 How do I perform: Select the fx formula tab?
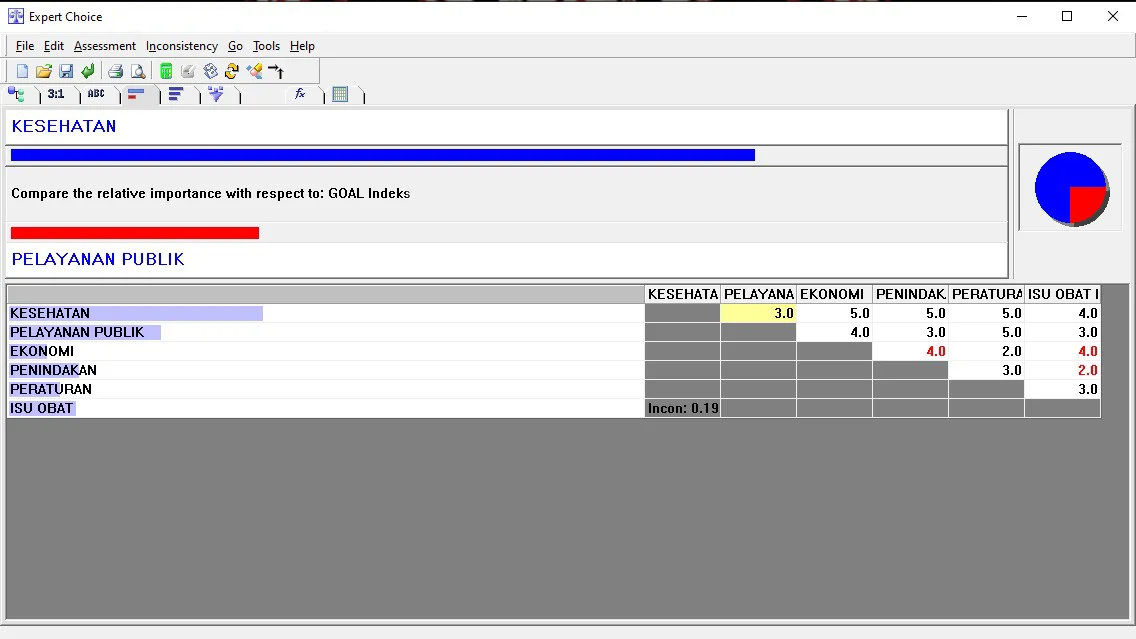tap(300, 94)
